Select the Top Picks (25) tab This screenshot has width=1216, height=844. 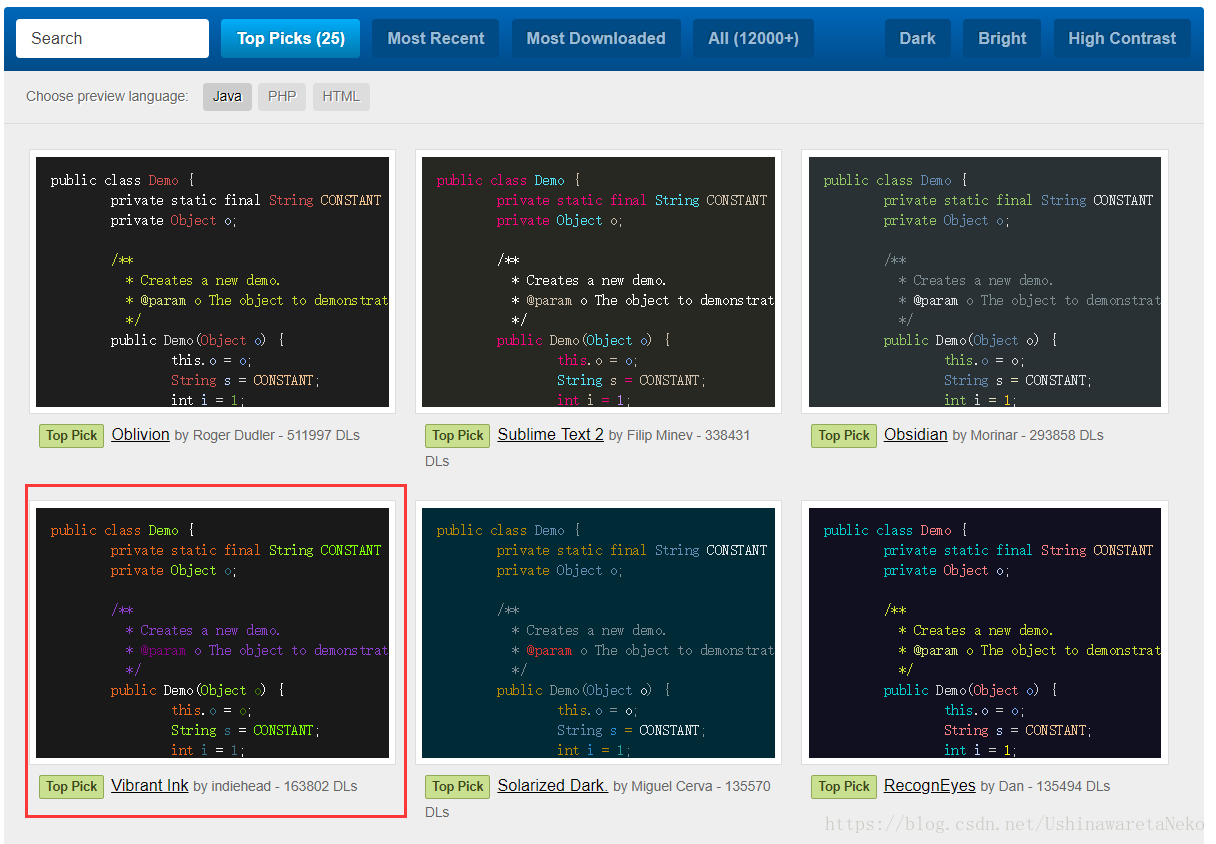point(291,38)
